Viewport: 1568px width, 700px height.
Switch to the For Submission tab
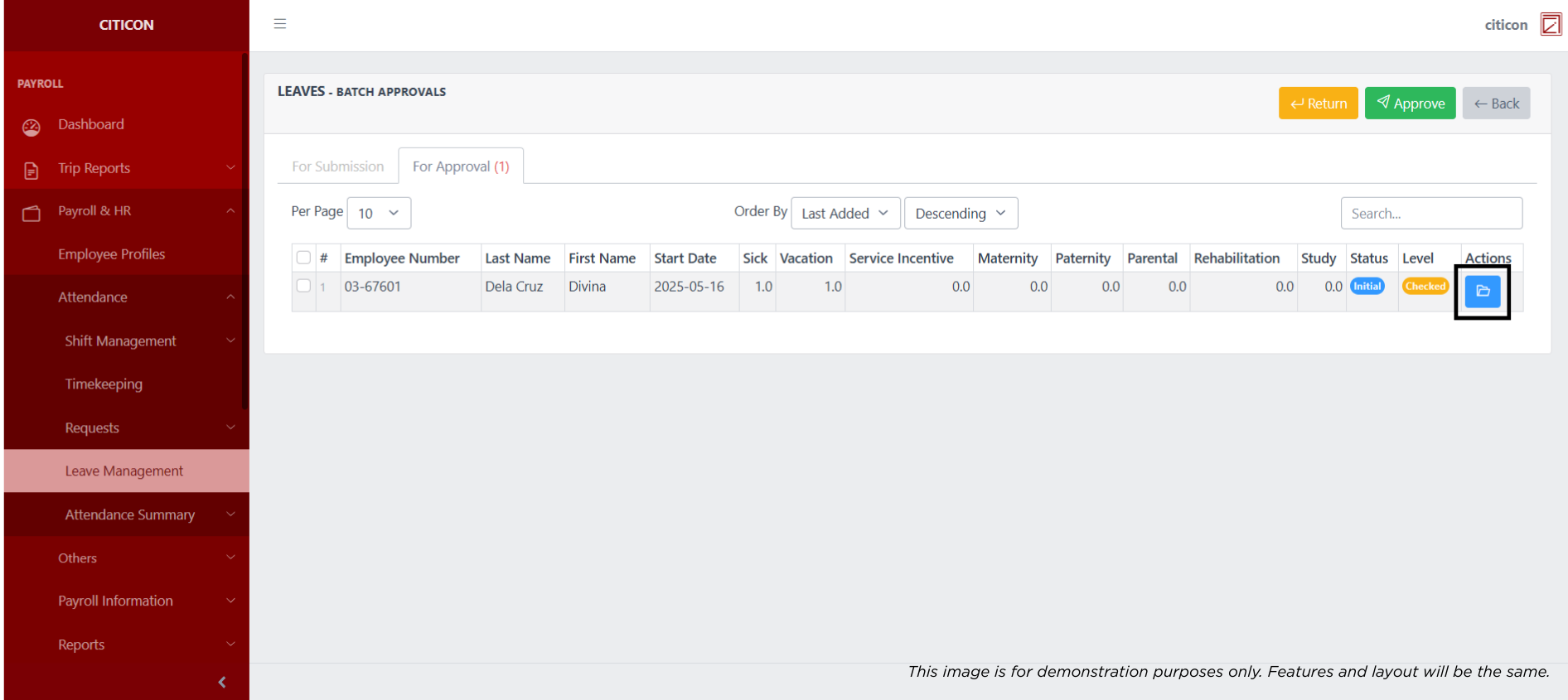[x=337, y=167]
